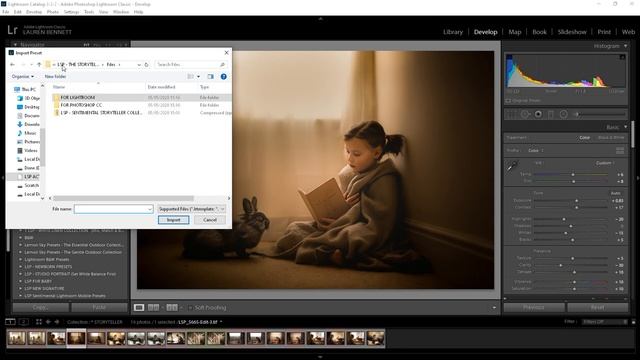640x360 pixels.
Task: Open the Supported Files type dropdown
Action: tap(191, 209)
